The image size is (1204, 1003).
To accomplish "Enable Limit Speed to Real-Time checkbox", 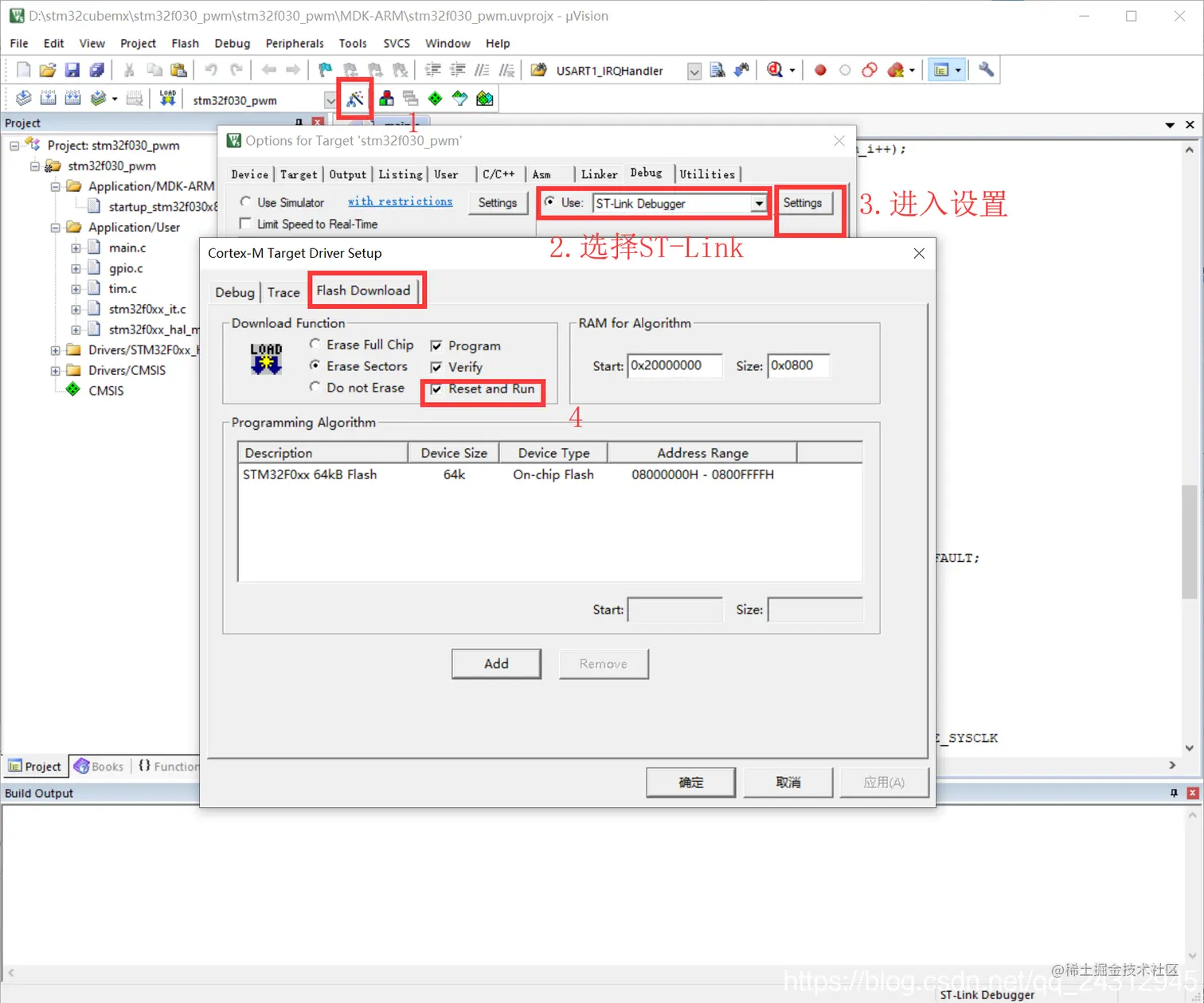I will 245,224.
